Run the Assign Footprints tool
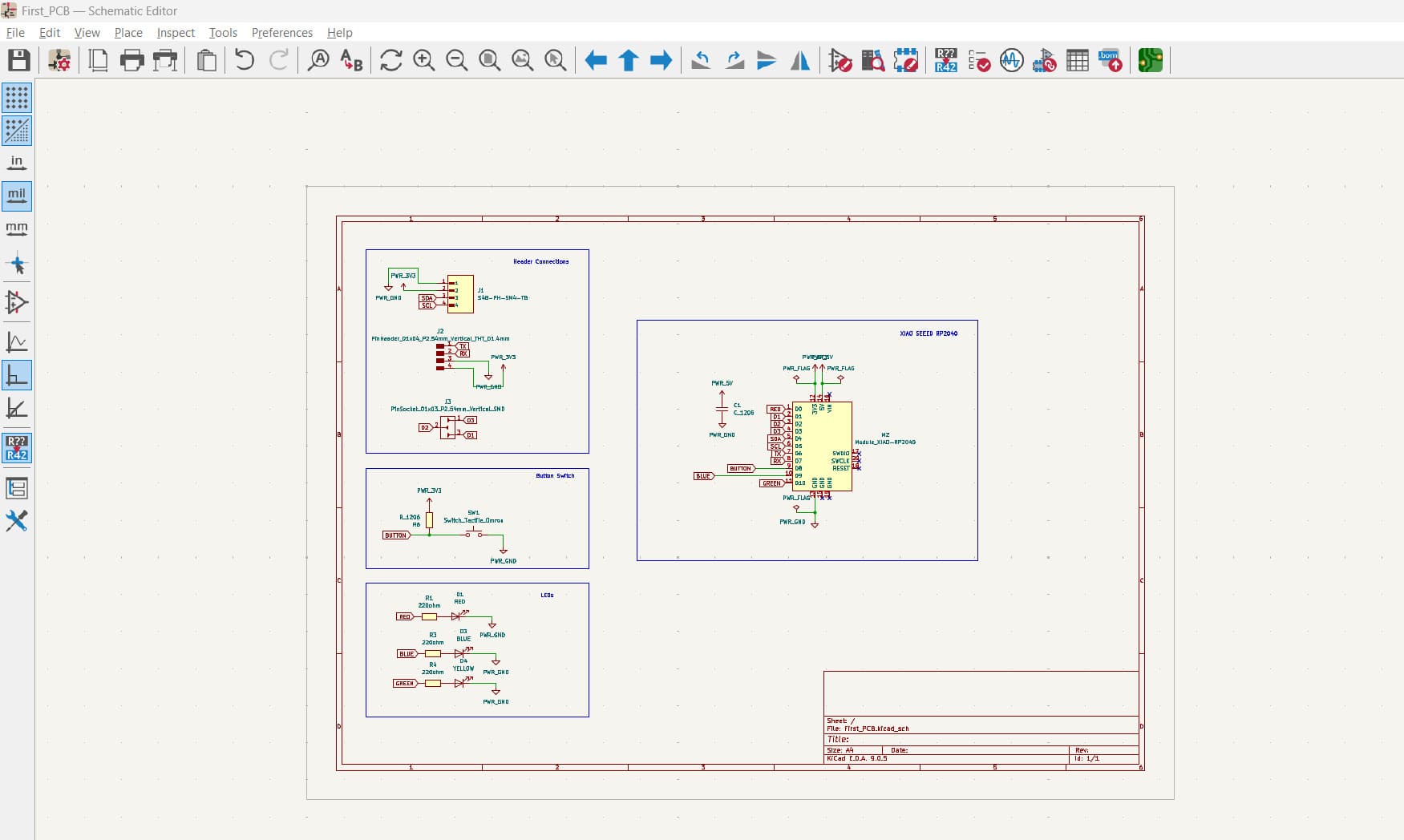Image resolution: width=1404 pixels, height=840 pixels. [x=1044, y=60]
